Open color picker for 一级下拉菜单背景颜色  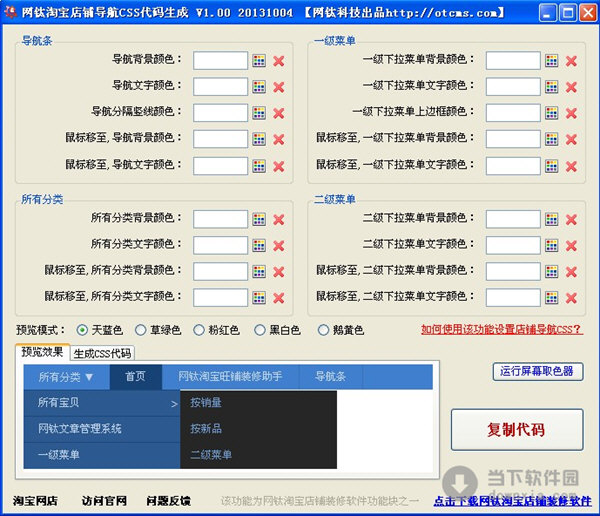point(552,61)
